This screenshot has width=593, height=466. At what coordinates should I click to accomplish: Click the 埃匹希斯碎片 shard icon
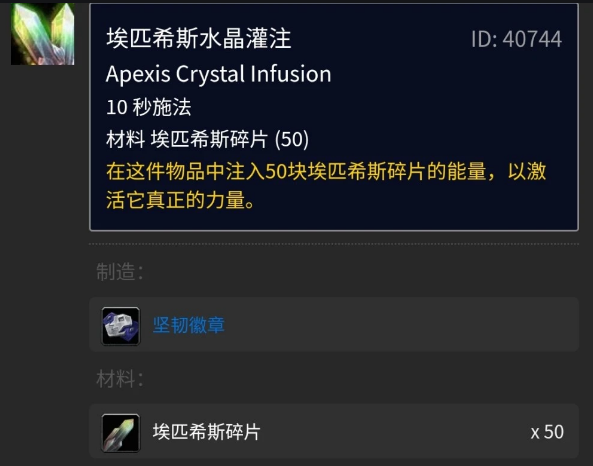(121, 433)
